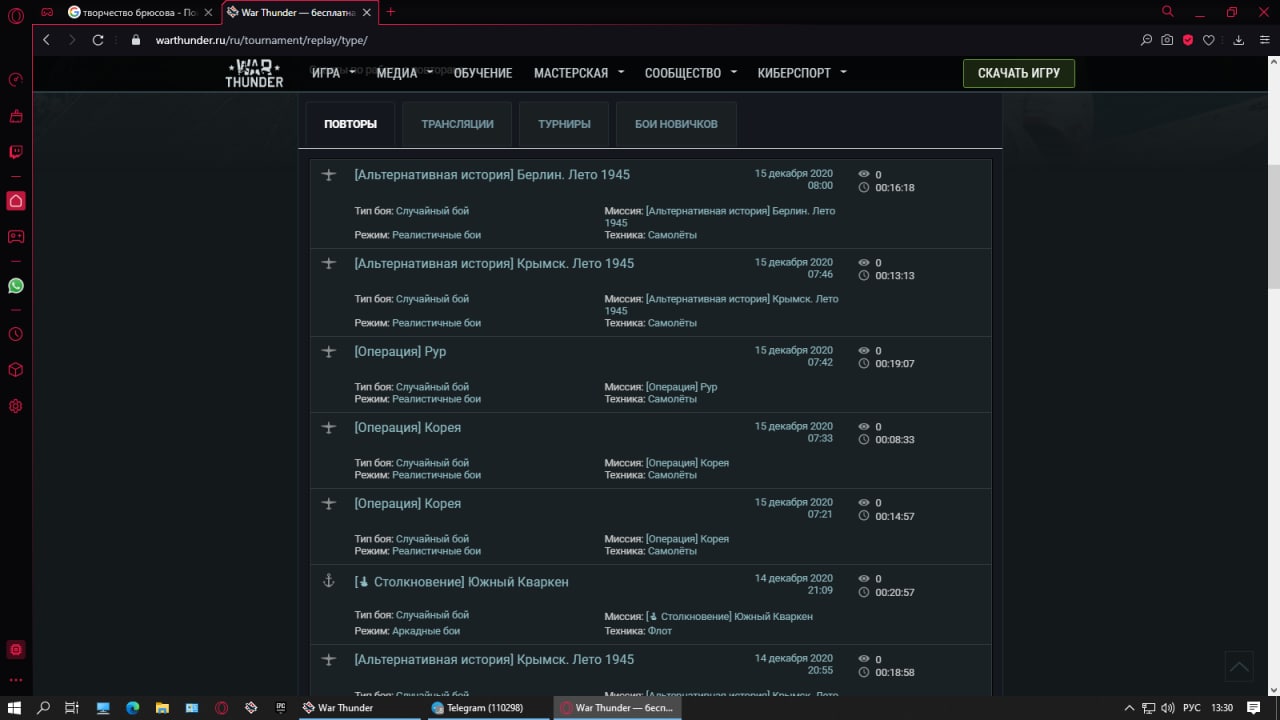Click duration text 00:16:18
The image size is (1280, 720).
tap(894, 188)
